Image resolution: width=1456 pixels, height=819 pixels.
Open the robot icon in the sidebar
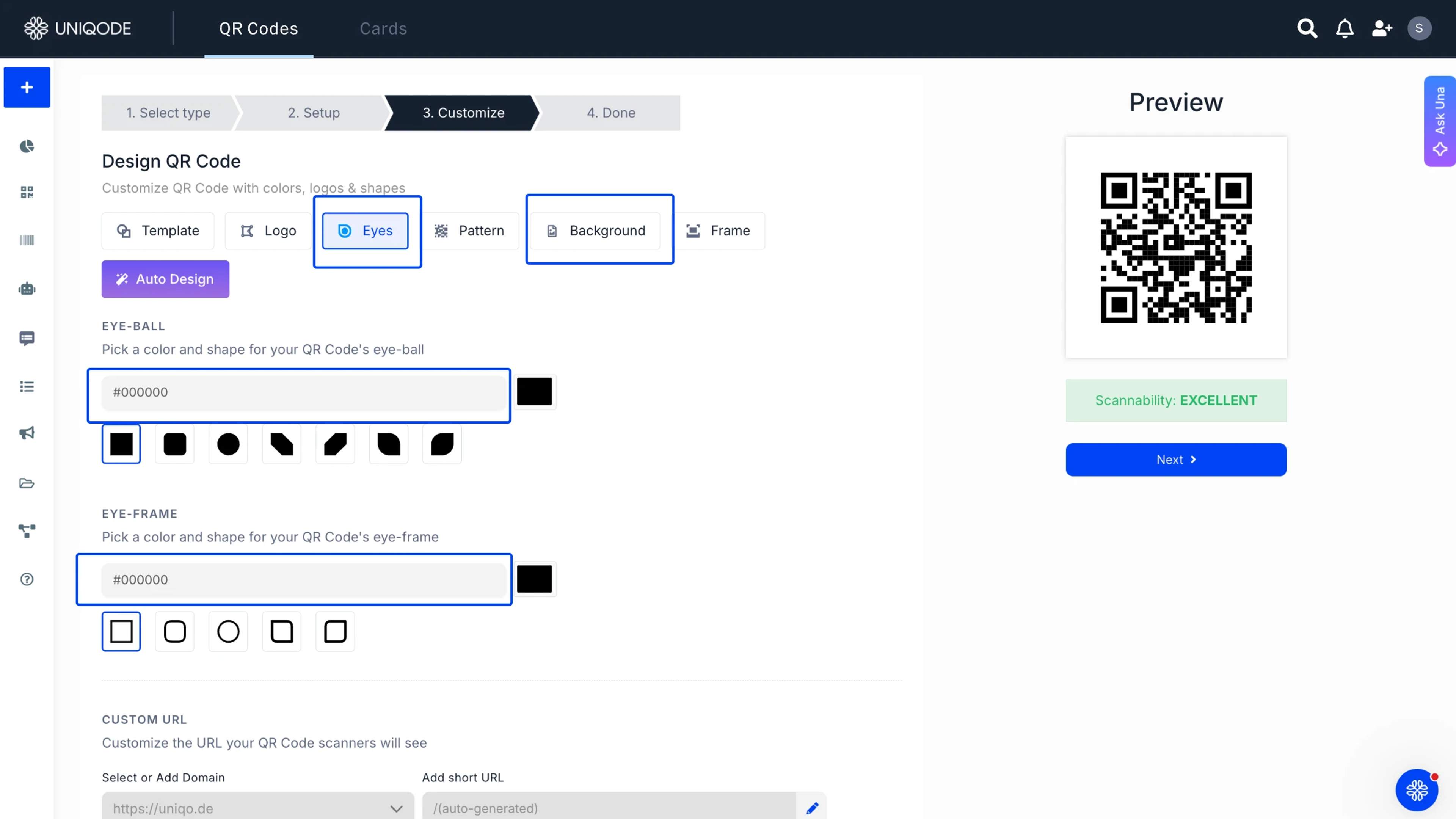click(27, 289)
